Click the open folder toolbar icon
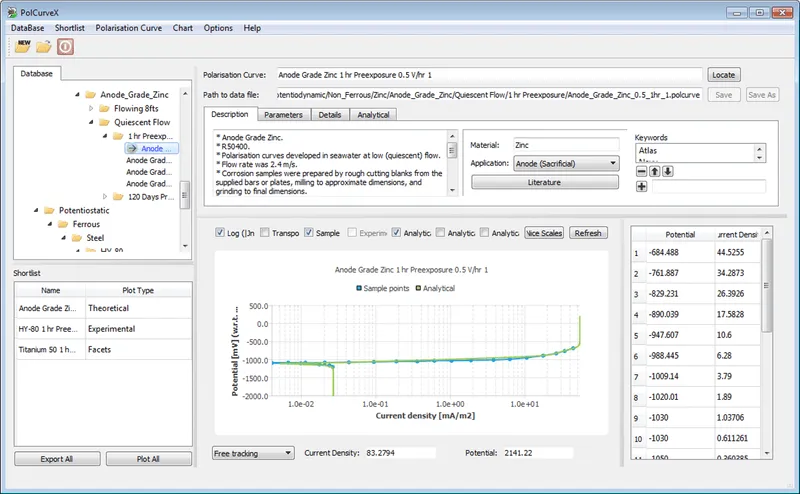800x494 pixels. pyautogui.click(x=44, y=46)
